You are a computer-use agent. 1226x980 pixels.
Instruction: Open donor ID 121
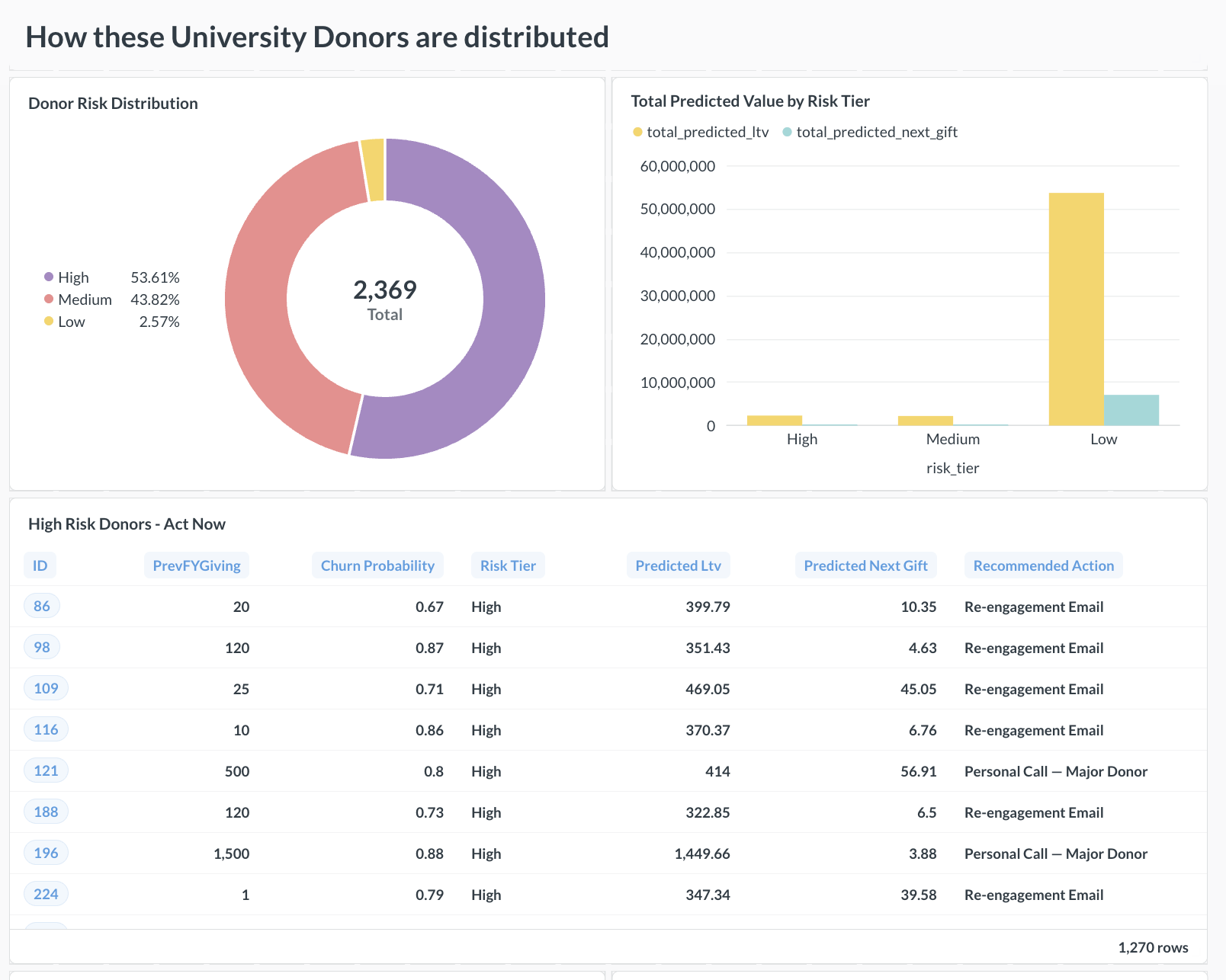[x=47, y=770]
